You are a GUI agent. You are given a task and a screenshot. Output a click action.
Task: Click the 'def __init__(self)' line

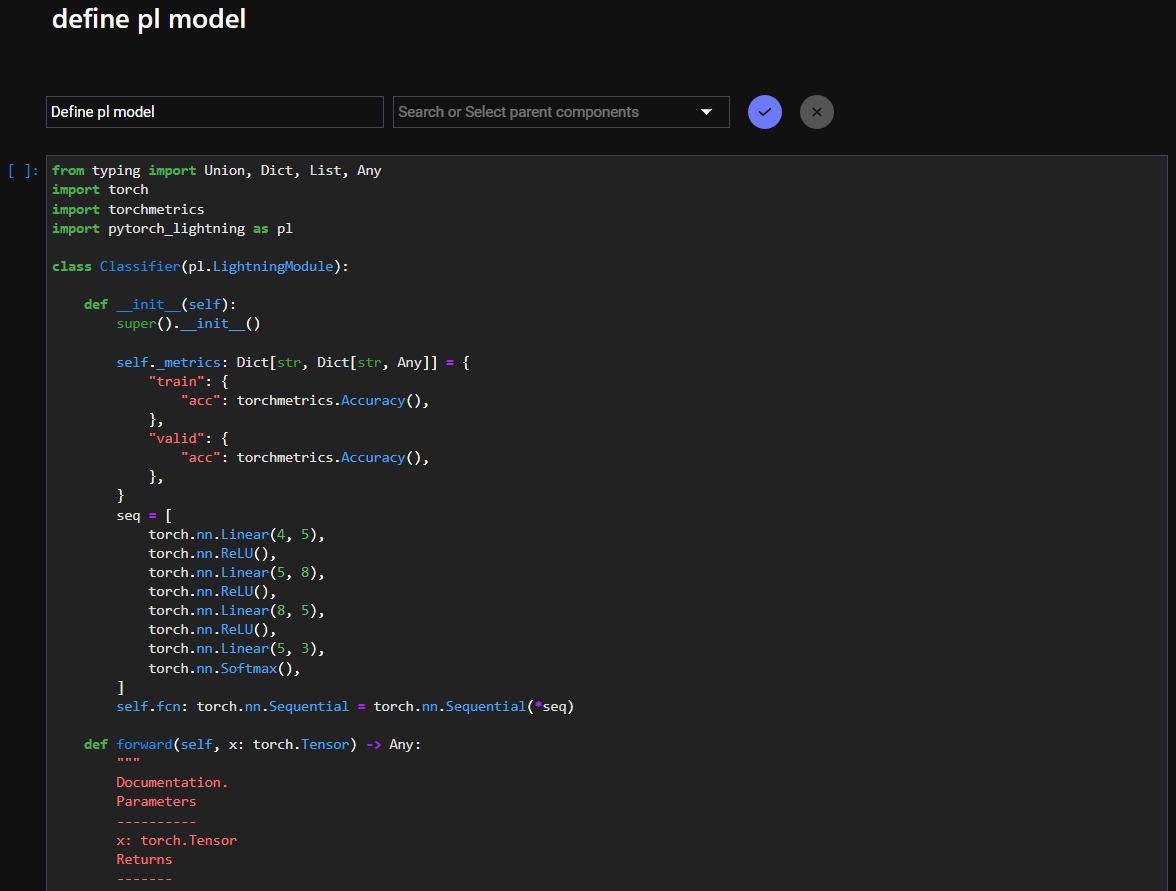coord(160,305)
